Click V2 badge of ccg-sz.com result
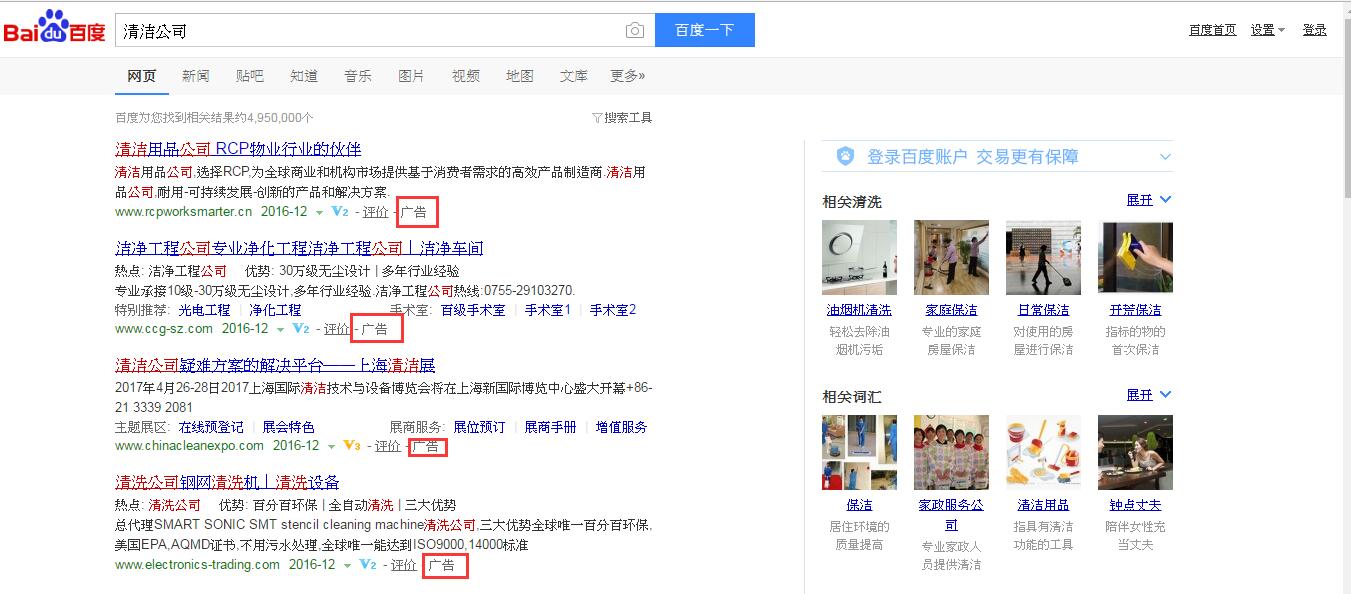Image resolution: width=1351 pixels, height=594 pixels. [x=301, y=329]
